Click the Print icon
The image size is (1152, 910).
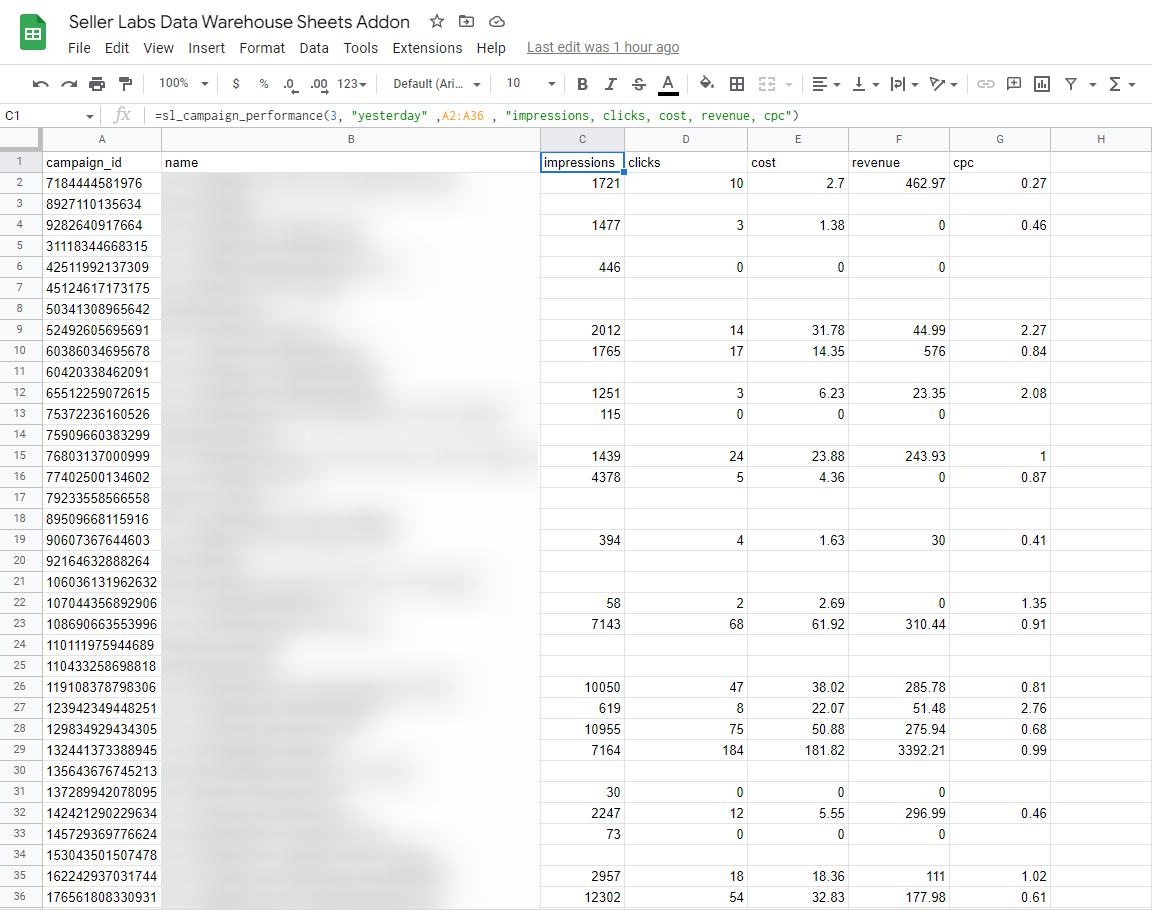pyautogui.click(x=97, y=84)
